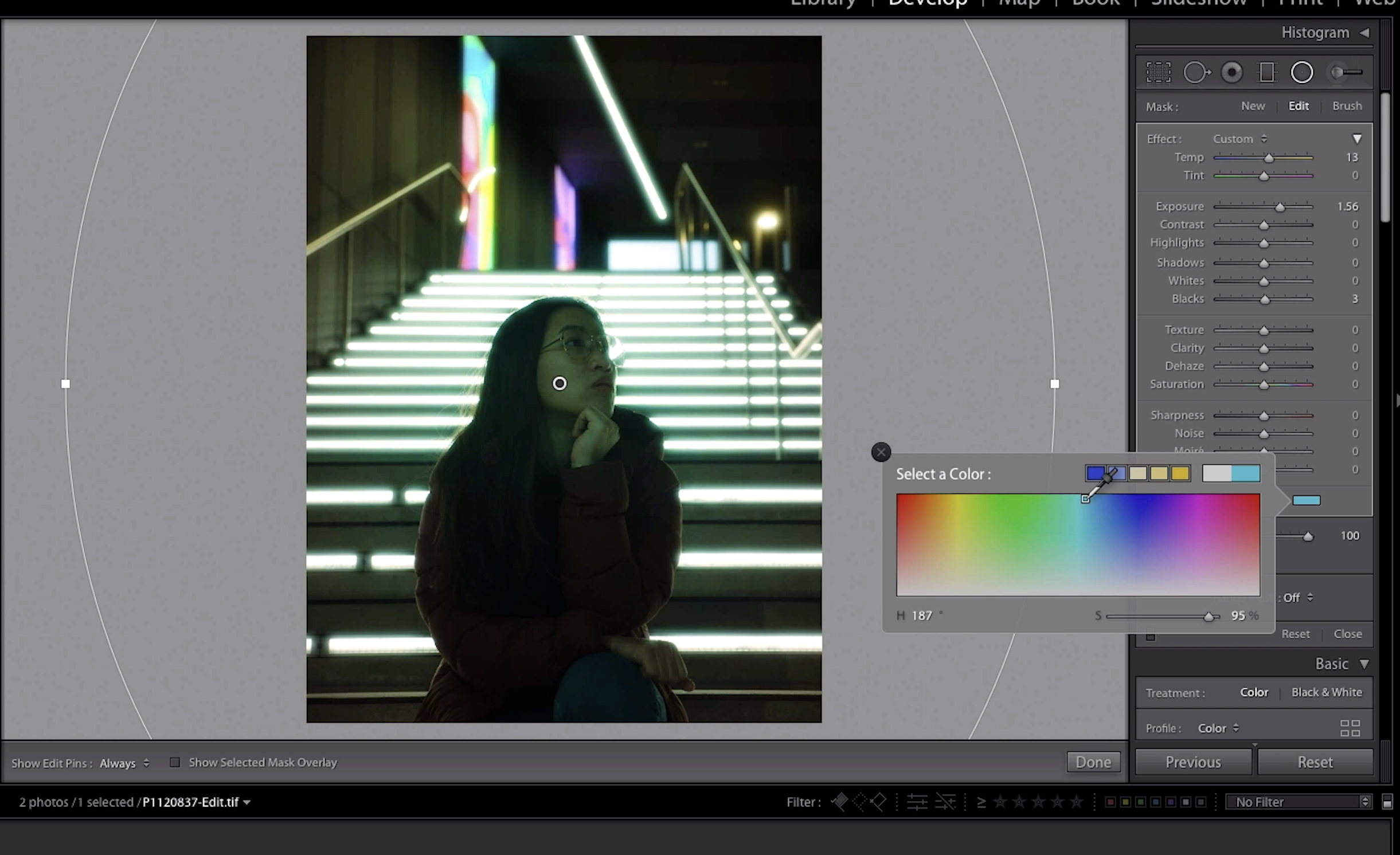
Task: Click the Done button
Action: 1093,762
